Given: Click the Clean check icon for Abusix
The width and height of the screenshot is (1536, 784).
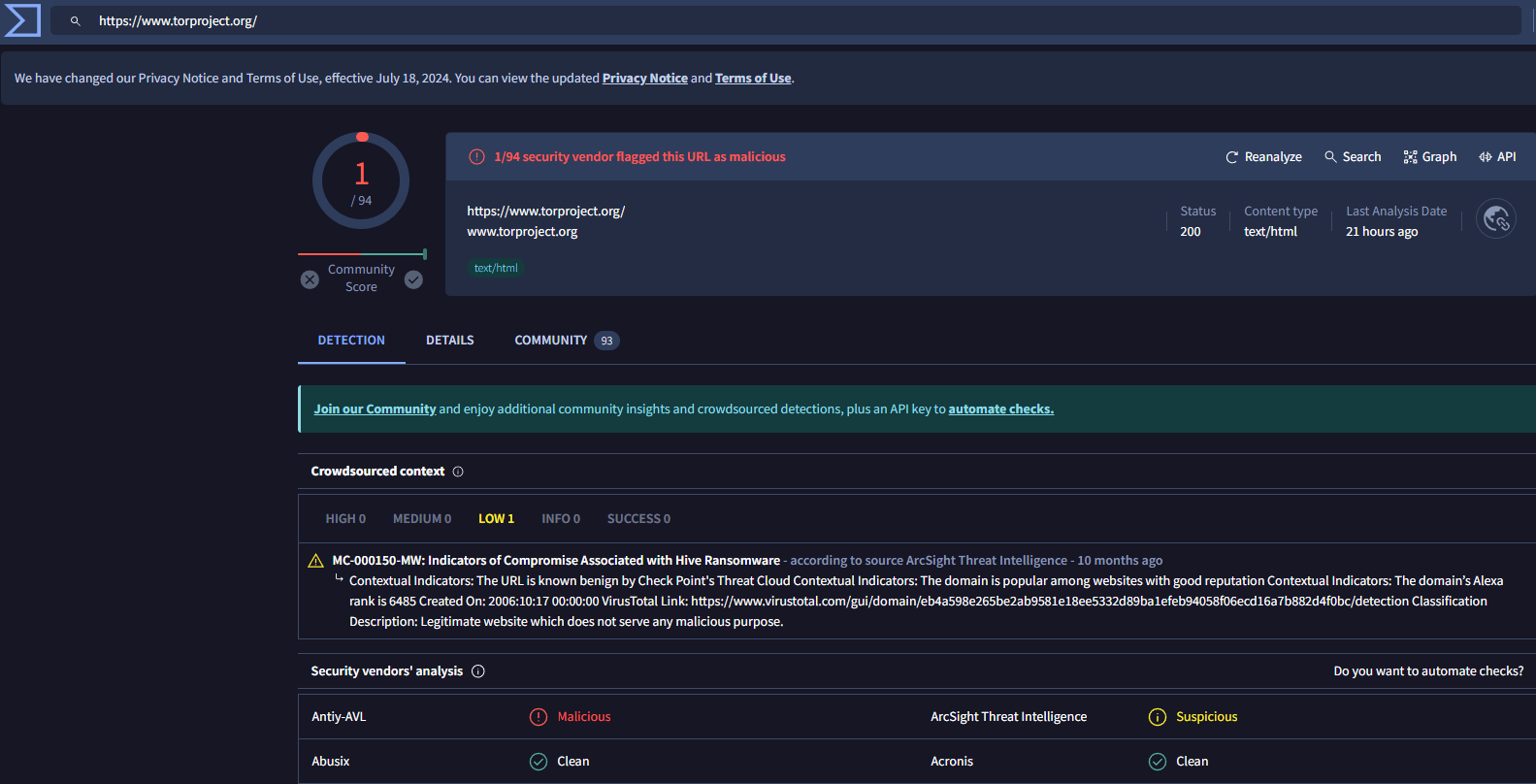Looking at the screenshot, I should click(x=539, y=762).
